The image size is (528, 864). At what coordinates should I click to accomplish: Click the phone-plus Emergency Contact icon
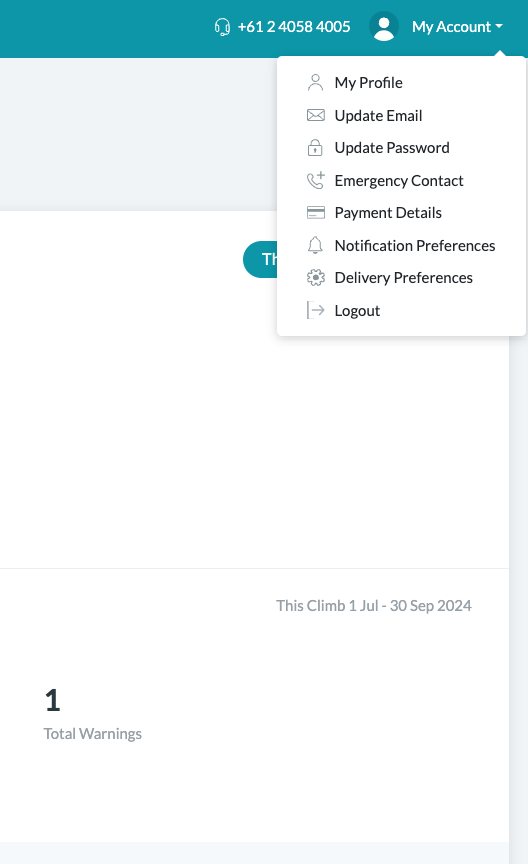pos(316,180)
